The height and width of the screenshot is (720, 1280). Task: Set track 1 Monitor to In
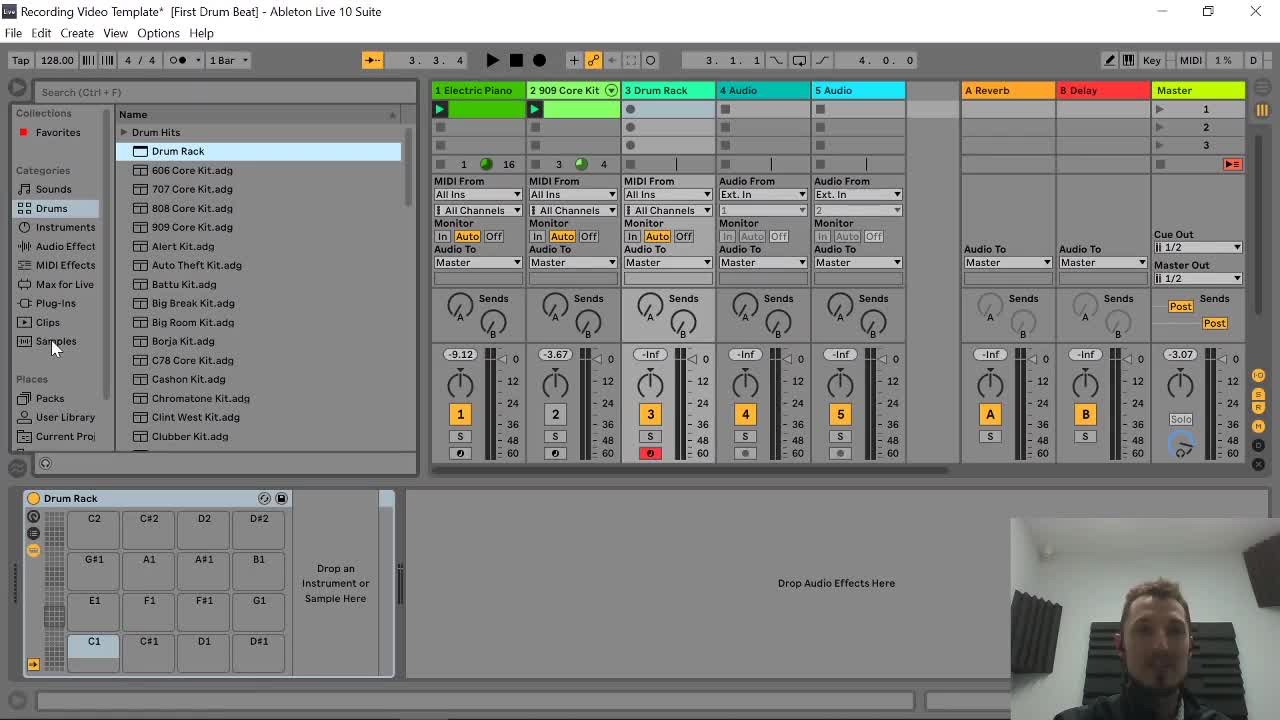coord(442,237)
